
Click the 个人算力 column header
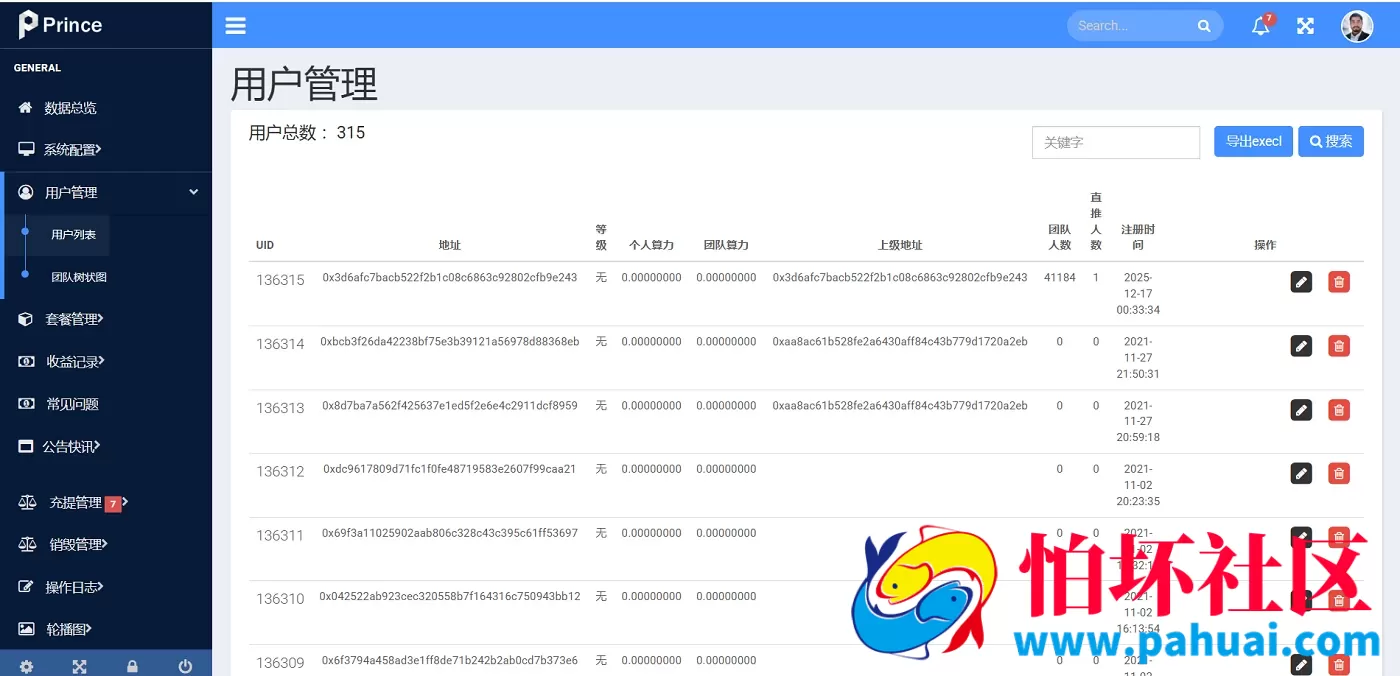(x=651, y=245)
